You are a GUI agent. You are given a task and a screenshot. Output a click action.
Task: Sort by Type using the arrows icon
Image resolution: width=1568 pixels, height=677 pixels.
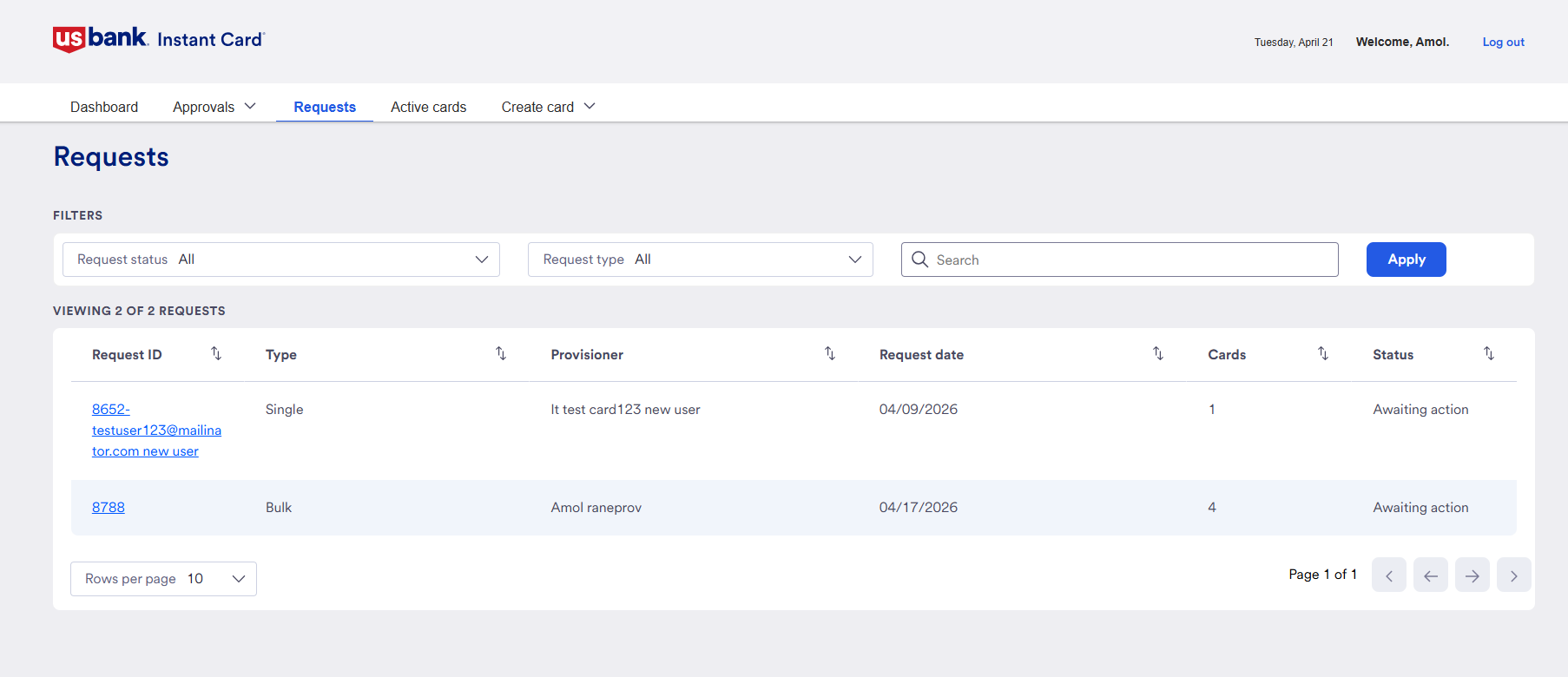tap(501, 353)
